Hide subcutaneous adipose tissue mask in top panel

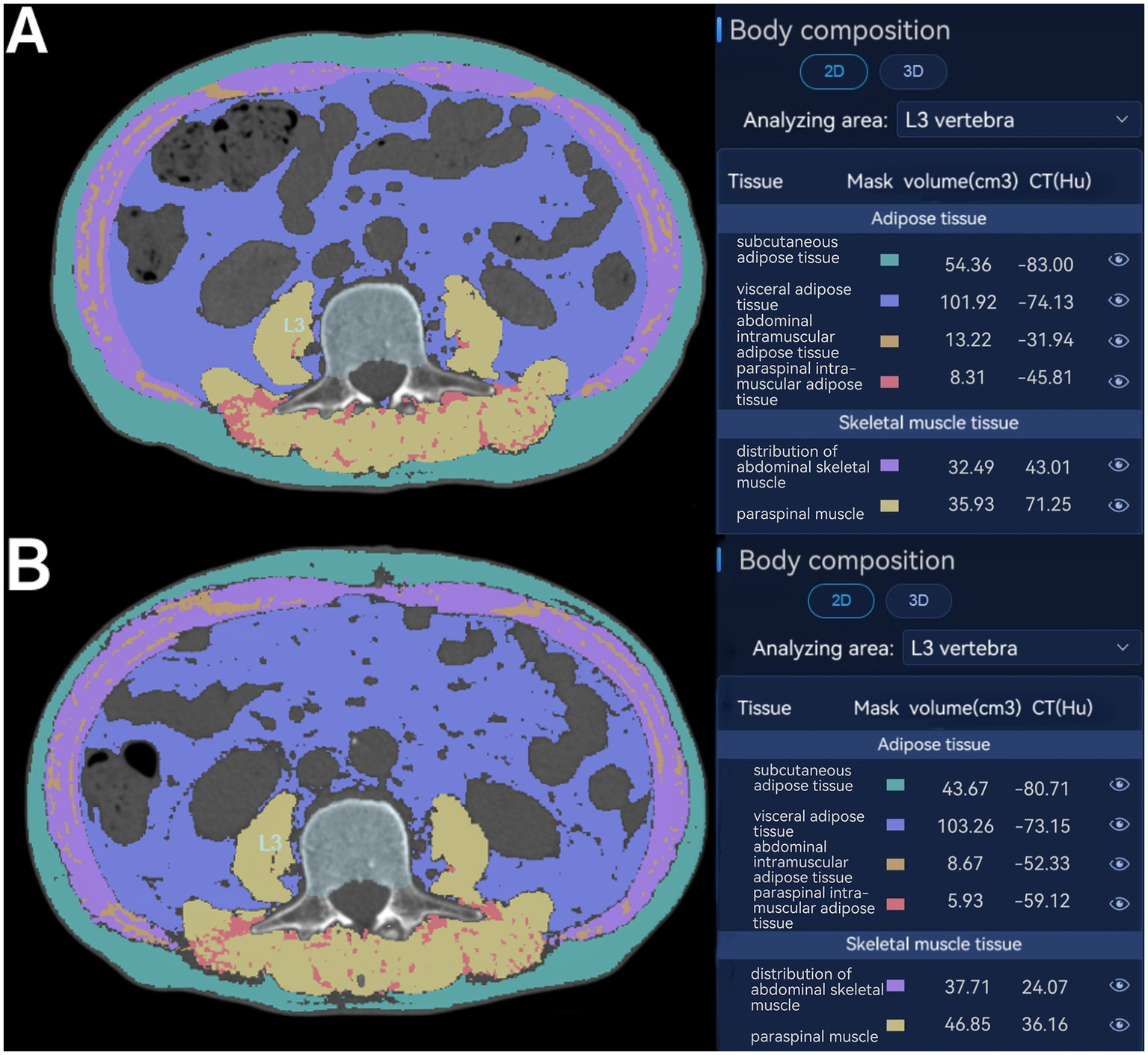[x=1118, y=259]
